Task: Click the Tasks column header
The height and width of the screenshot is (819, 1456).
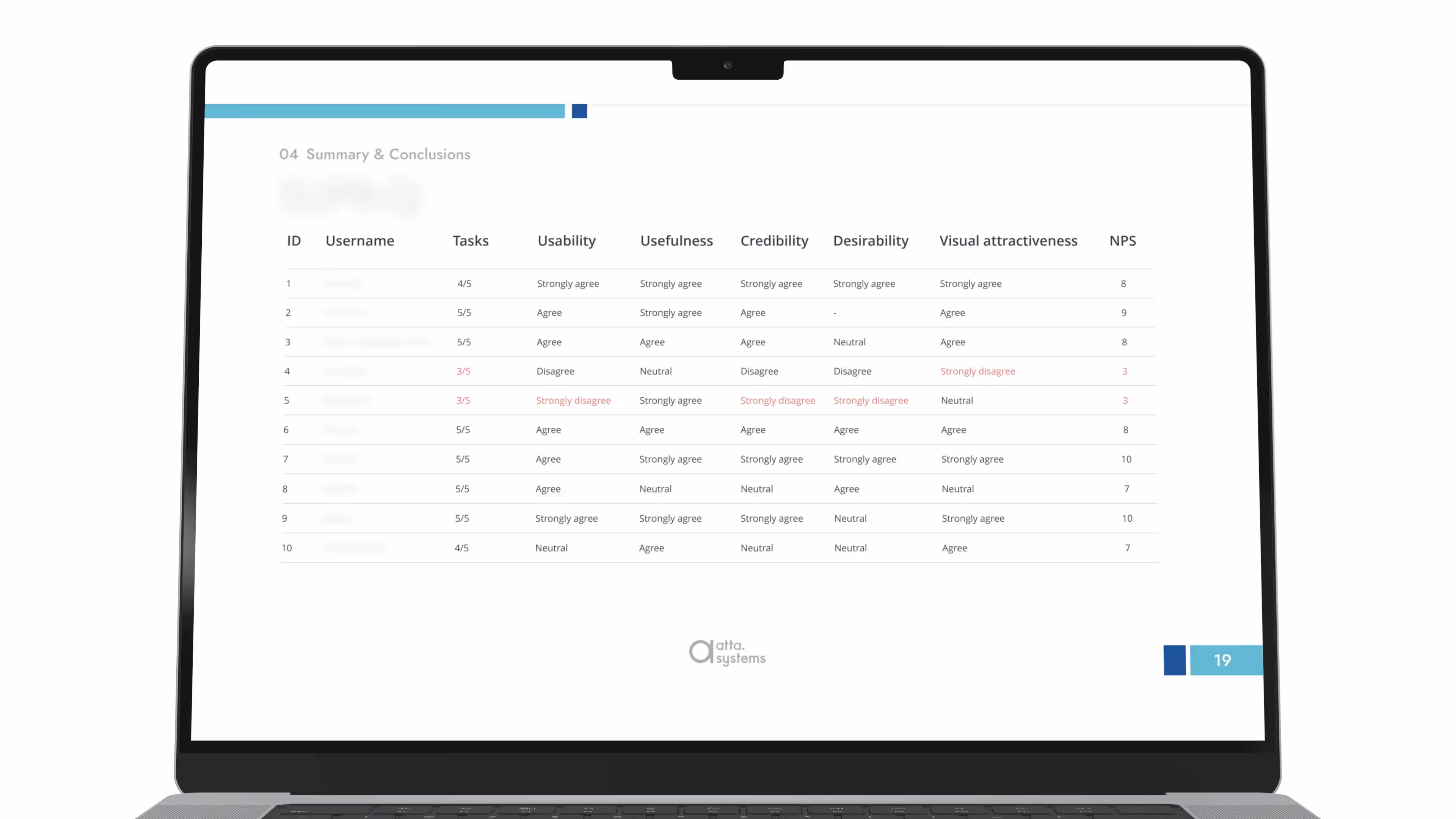Action: [470, 241]
